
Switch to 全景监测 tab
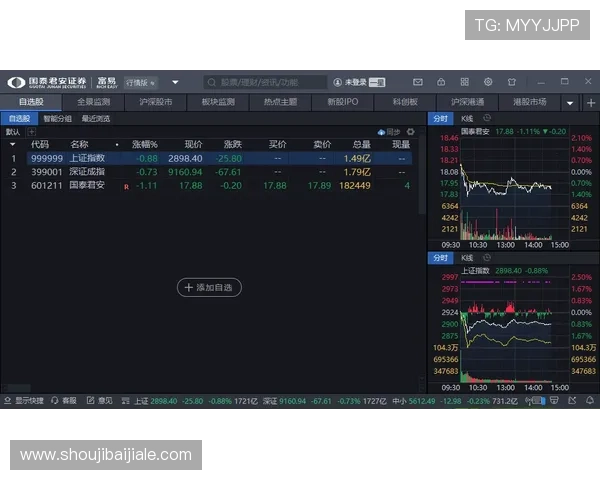(x=93, y=102)
